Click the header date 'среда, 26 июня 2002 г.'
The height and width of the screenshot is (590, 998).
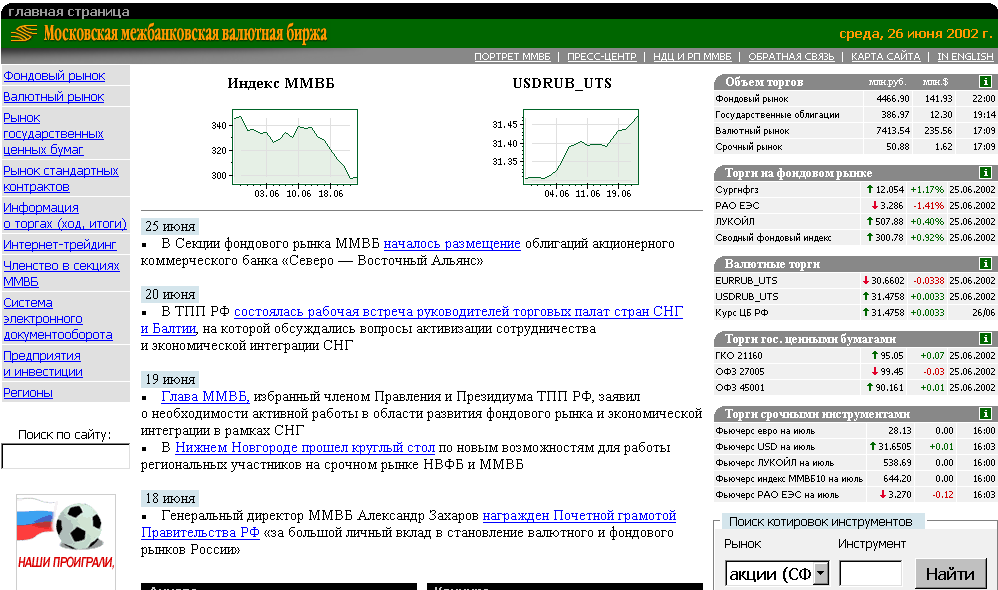(915, 34)
